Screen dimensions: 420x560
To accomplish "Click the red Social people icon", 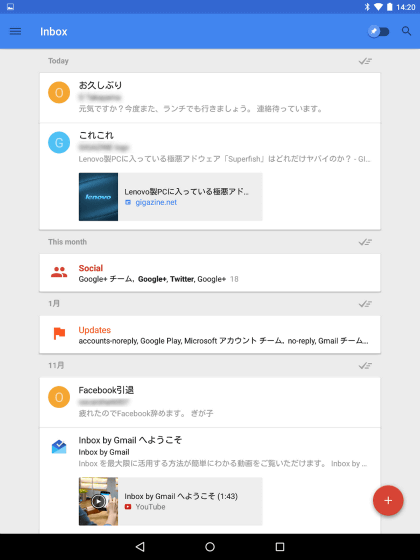I will coord(59,272).
